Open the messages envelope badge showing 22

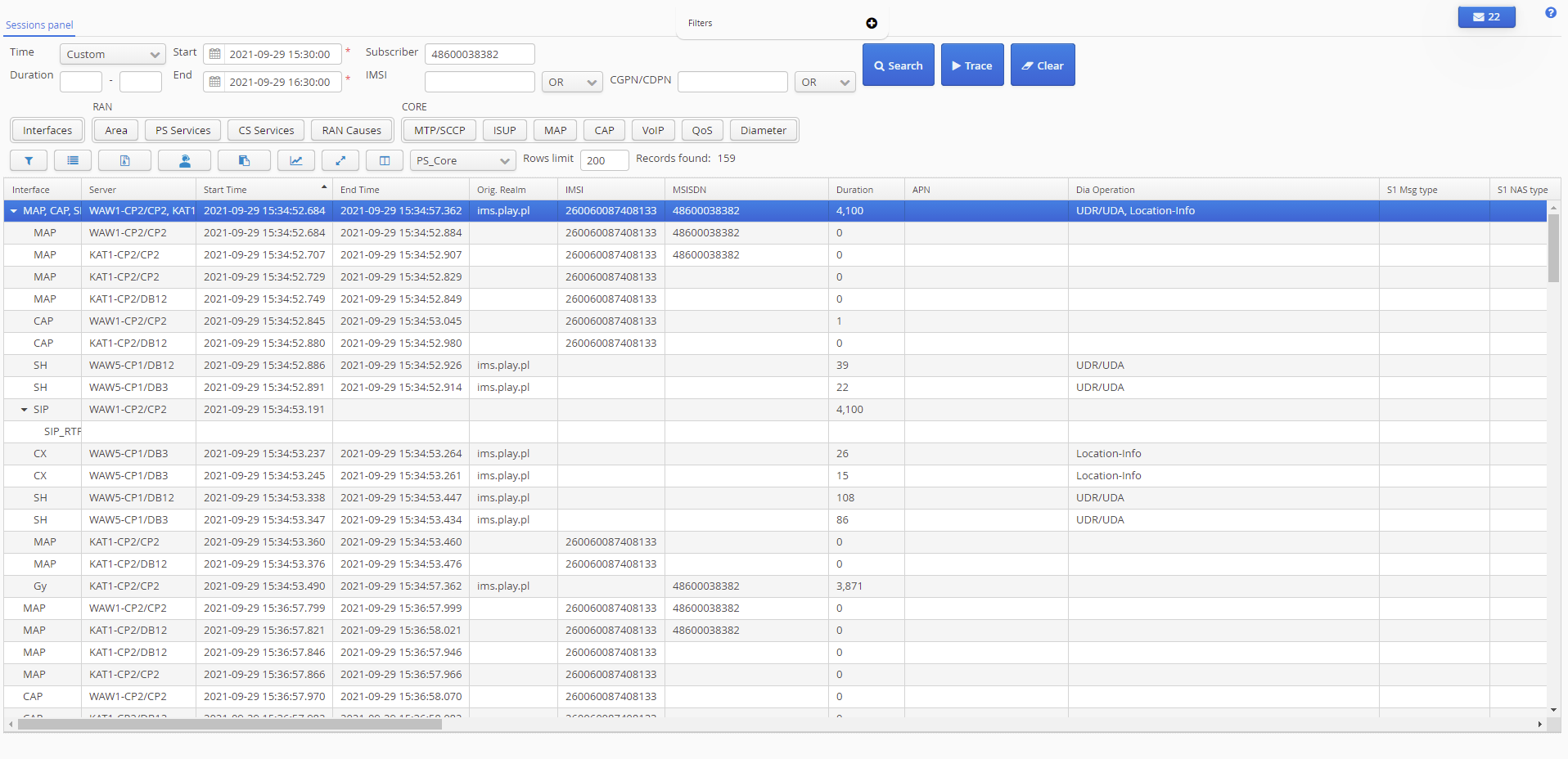1486,16
